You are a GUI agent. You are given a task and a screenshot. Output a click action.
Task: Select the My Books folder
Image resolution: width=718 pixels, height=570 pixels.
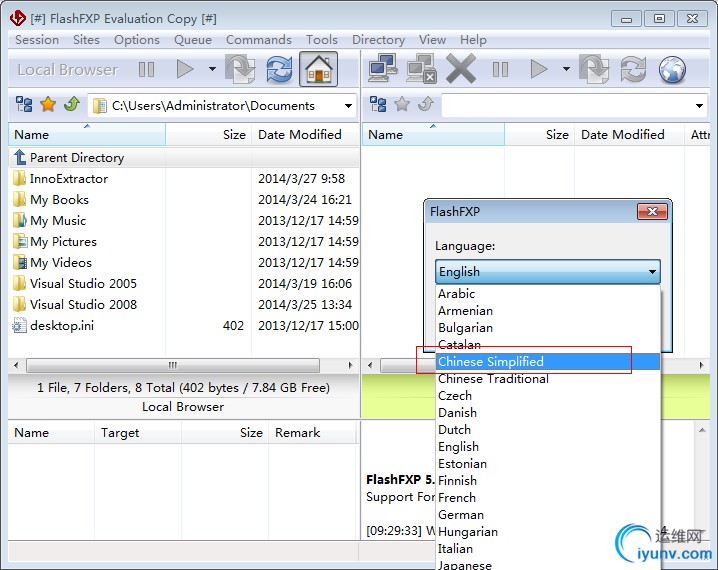(x=184, y=200)
